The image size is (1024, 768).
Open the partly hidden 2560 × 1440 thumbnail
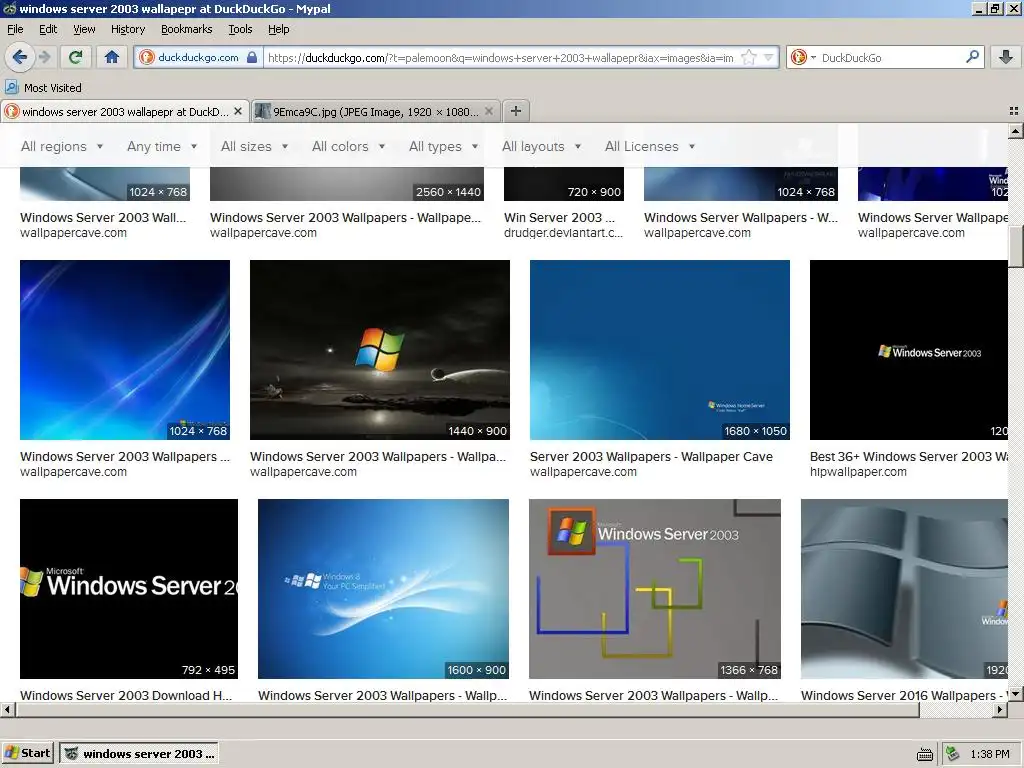(347, 184)
